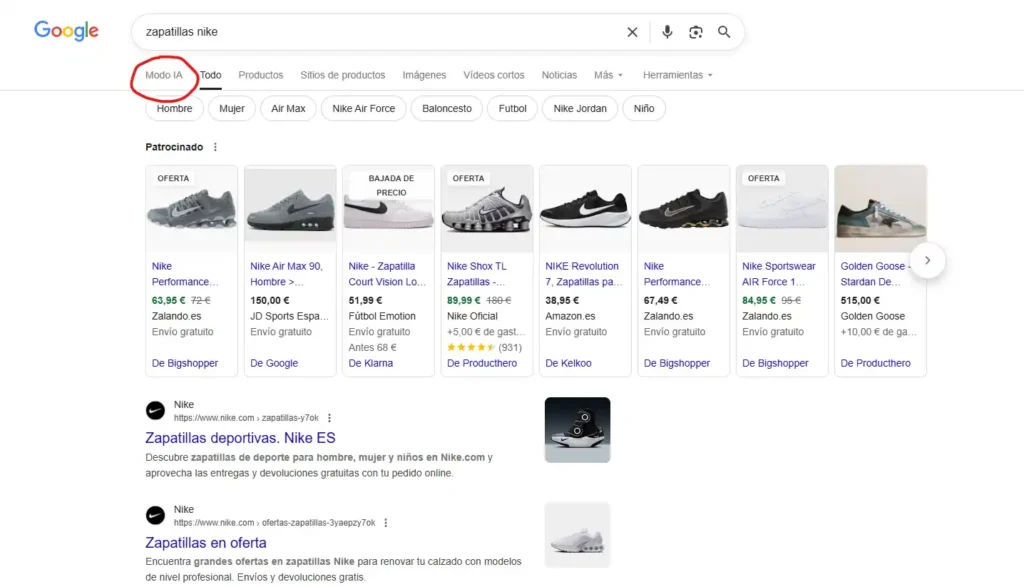Open Google Lens image search icon
The height and width of the screenshot is (587, 1024).
coord(696,32)
